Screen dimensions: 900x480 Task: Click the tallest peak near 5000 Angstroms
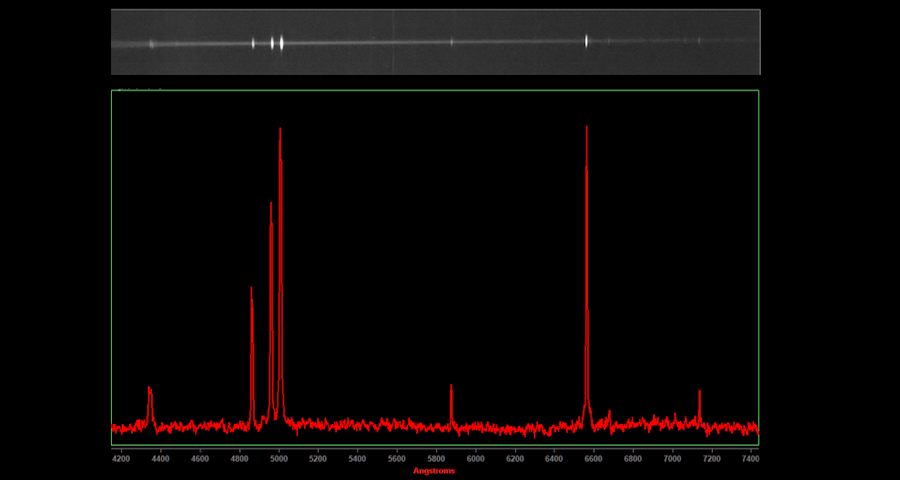[280, 132]
